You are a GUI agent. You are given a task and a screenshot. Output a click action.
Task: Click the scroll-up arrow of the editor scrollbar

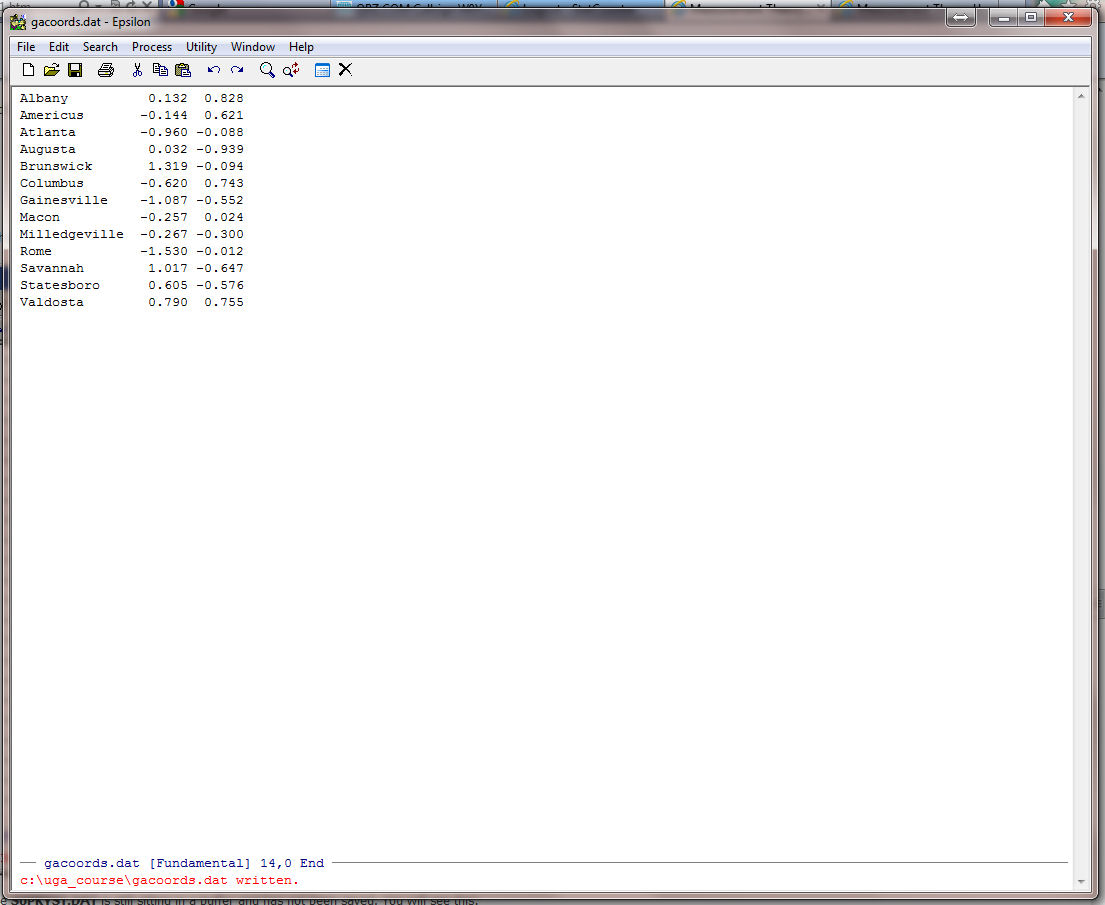click(1081, 97)
